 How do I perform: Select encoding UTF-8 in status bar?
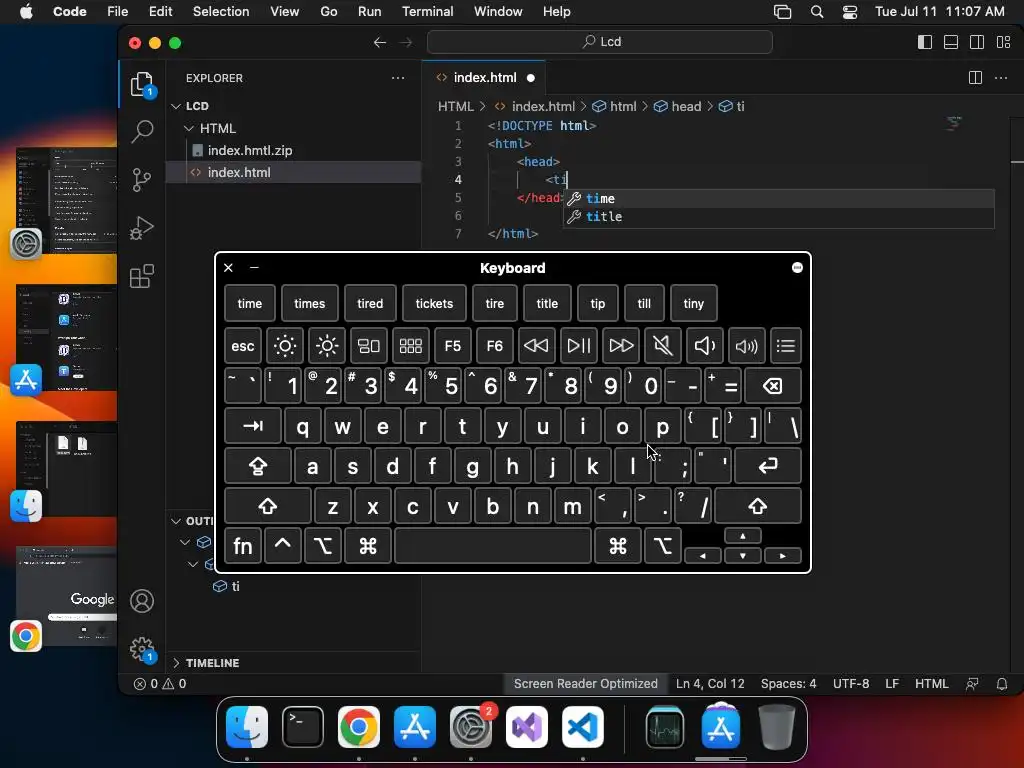(x=851, y=684)
